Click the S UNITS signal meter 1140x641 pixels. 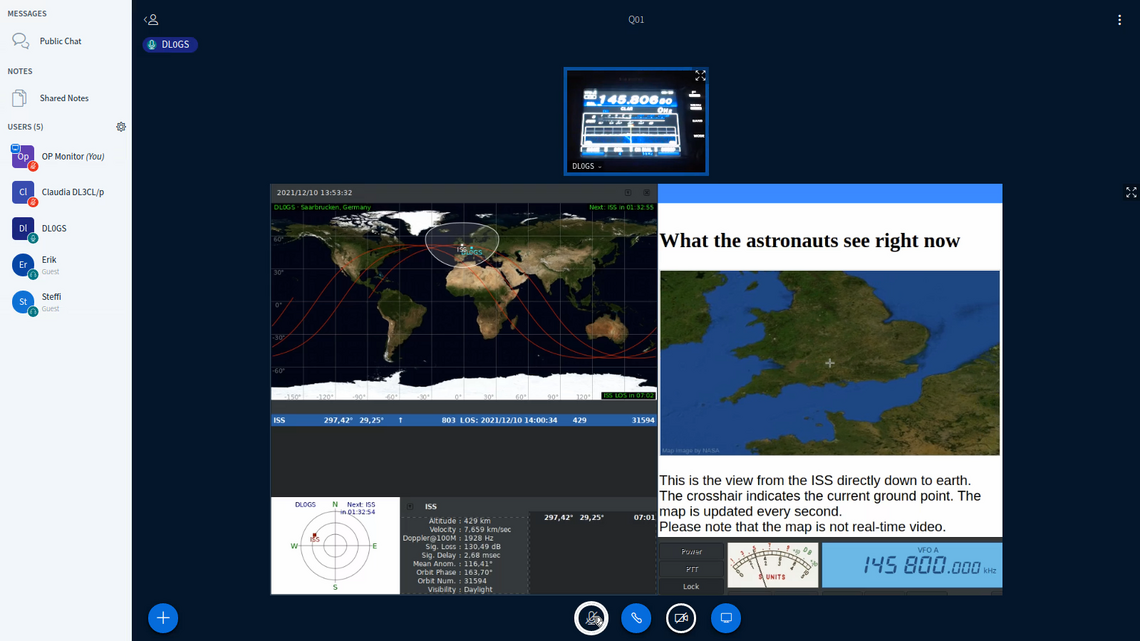(x=773, y=565)
